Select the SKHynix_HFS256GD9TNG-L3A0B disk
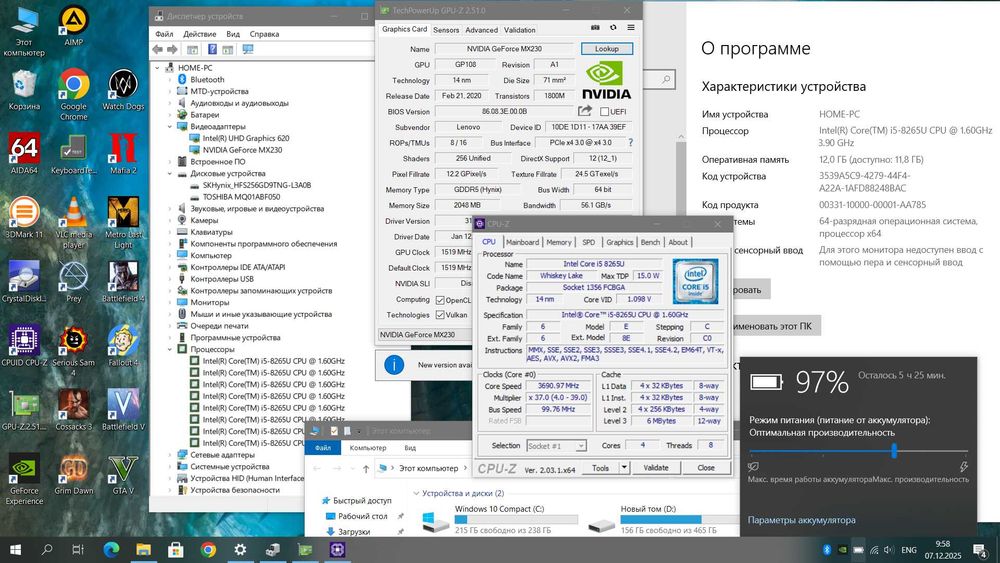This screenshot has height=563, width=1000. coord(256,185)
